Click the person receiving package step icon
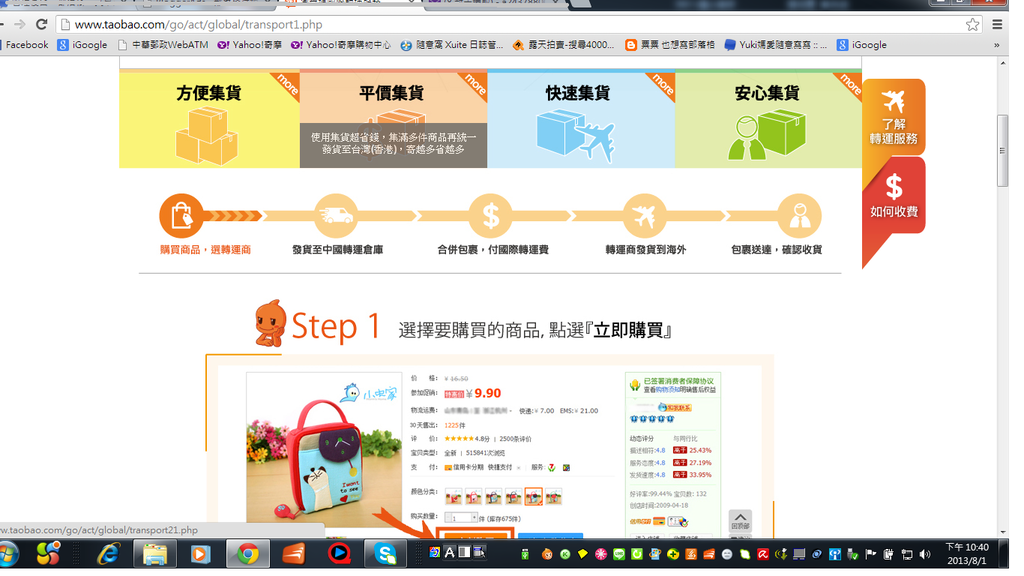This screenshot has height=576, width=1024. click(799, 216)
